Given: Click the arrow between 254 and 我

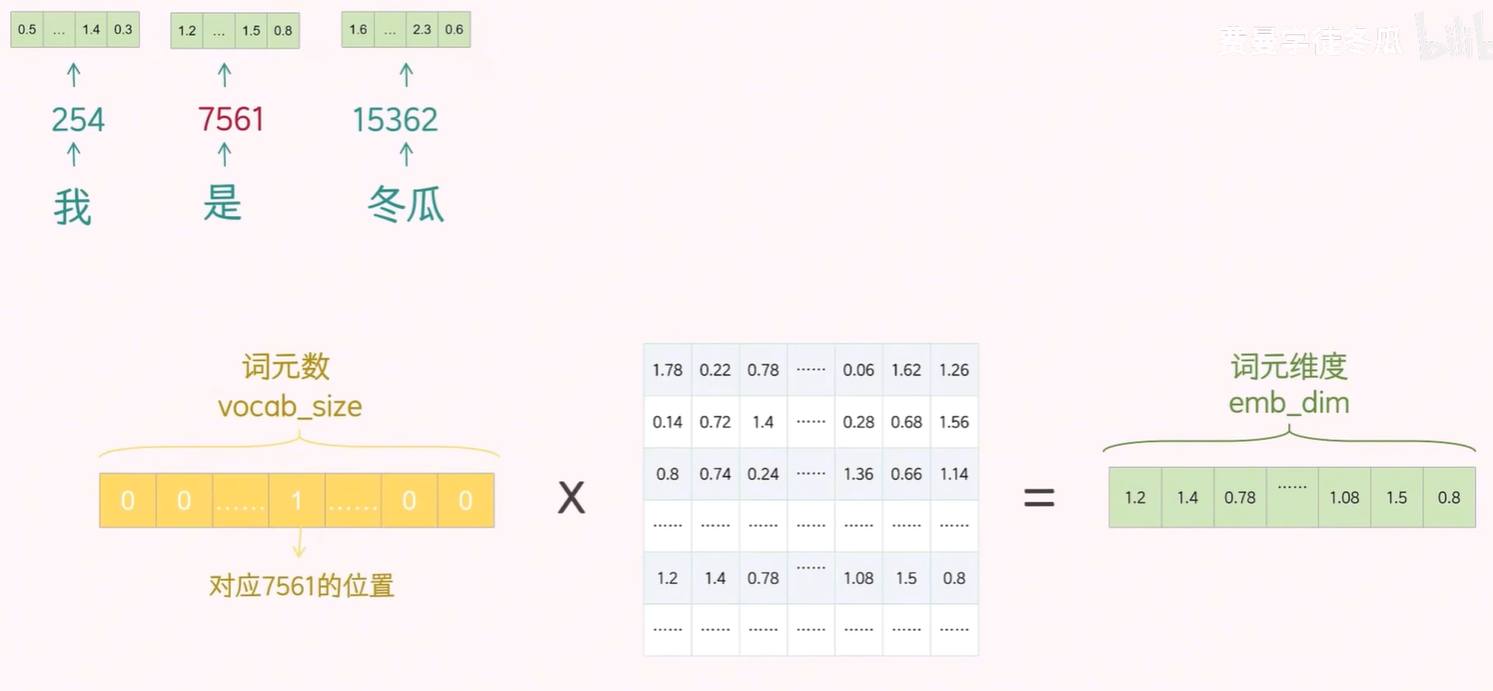Looking at the screenshot, I should coord(72,154).
